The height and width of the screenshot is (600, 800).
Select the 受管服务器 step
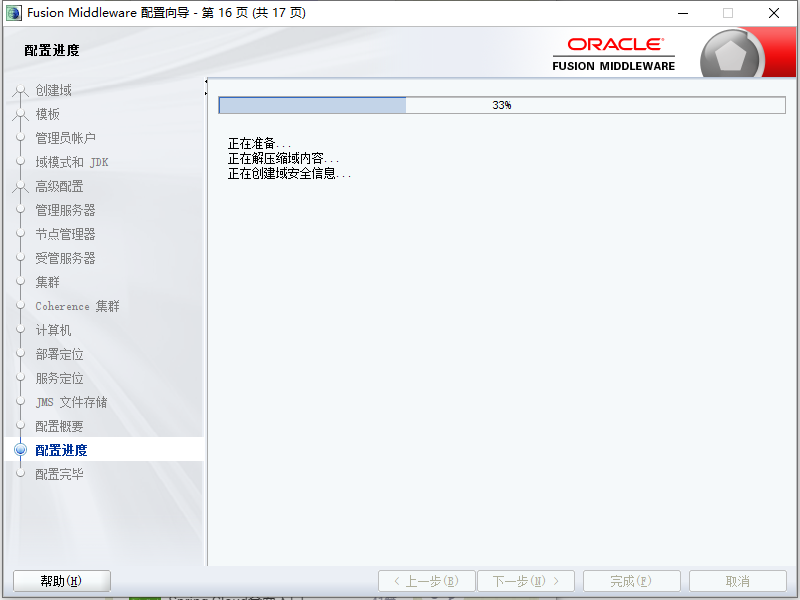tap(65, 258)
